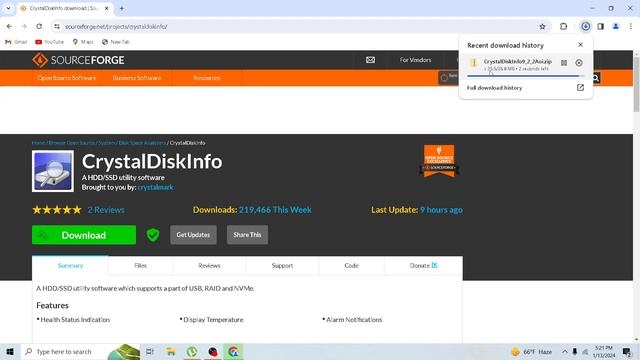640x360 pixels.
Task: Open the Chrome profile avatar
Action: [x=616, y=27]
